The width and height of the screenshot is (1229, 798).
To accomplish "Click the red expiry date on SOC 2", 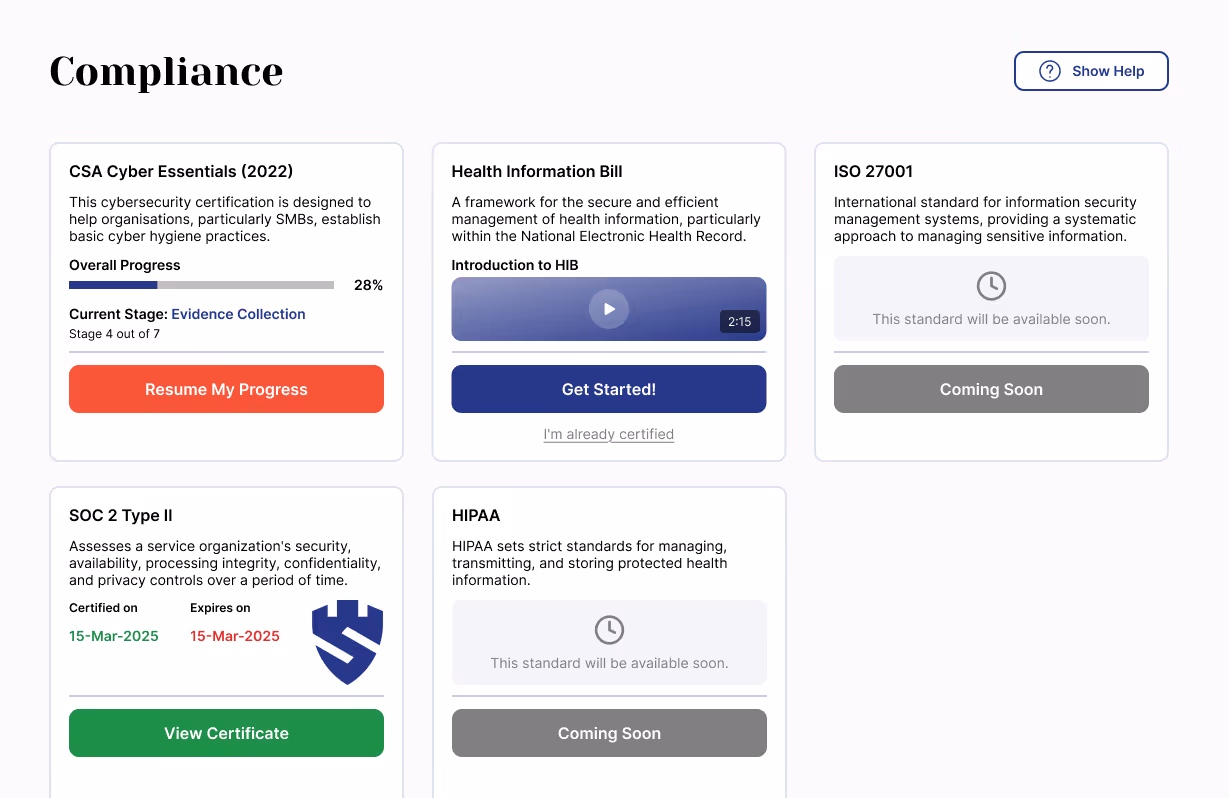I will pos(235,636).
